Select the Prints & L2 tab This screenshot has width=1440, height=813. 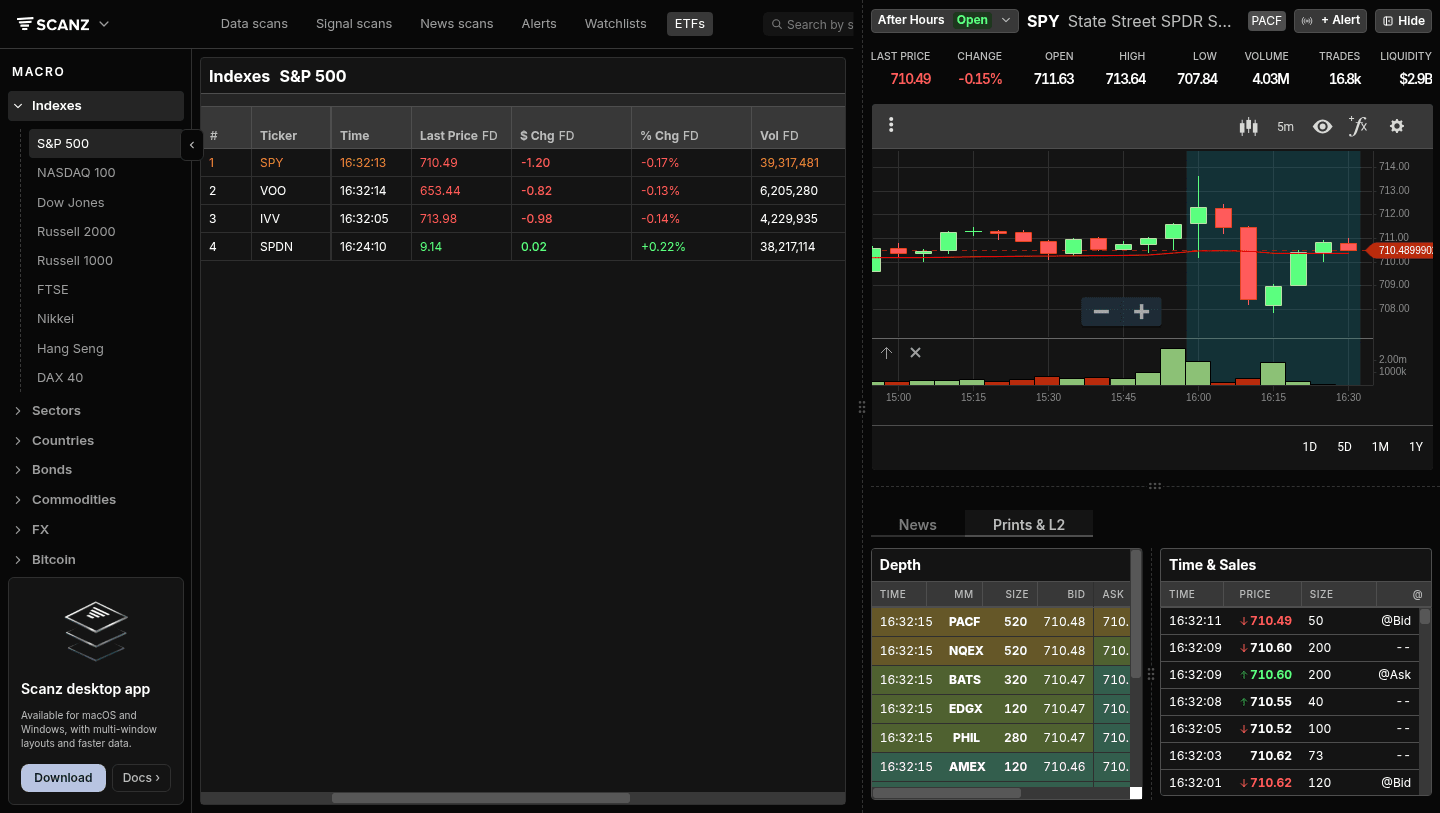[1029, 524]
